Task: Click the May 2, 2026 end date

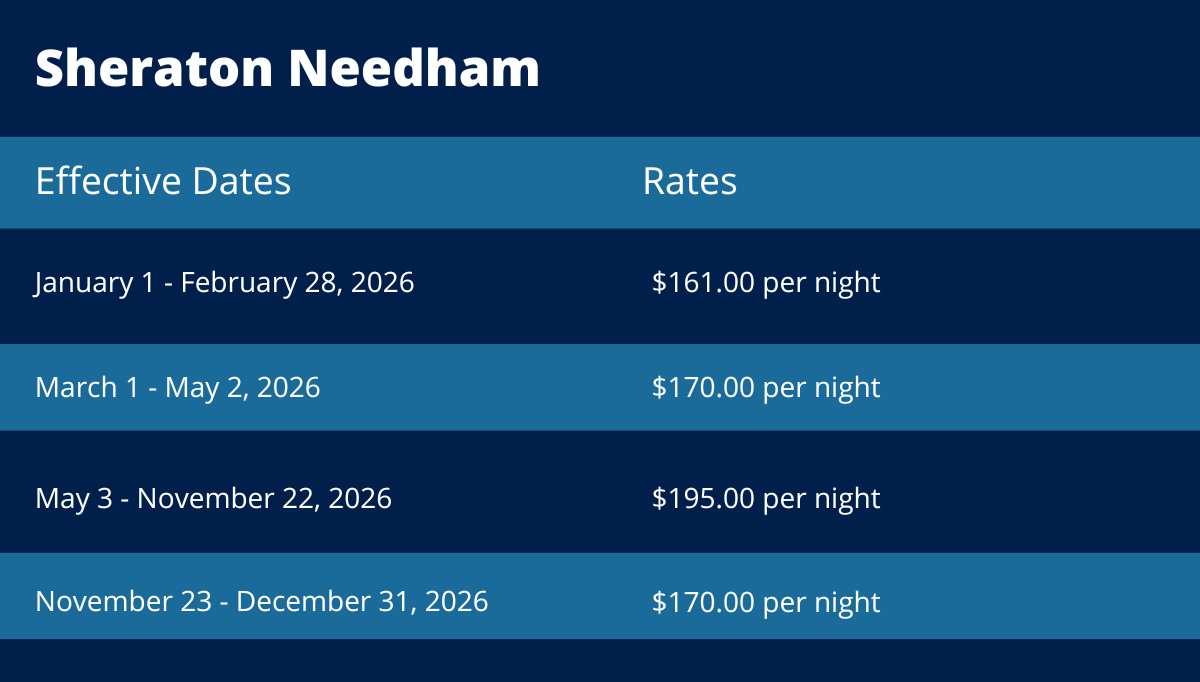Action: click(x=243, y=387)
